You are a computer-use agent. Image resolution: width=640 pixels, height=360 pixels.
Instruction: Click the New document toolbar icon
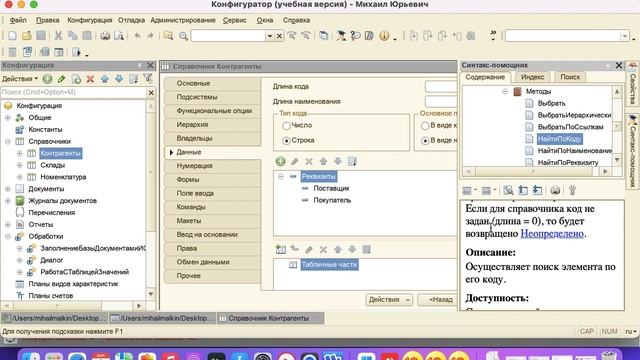click(12, 36)
